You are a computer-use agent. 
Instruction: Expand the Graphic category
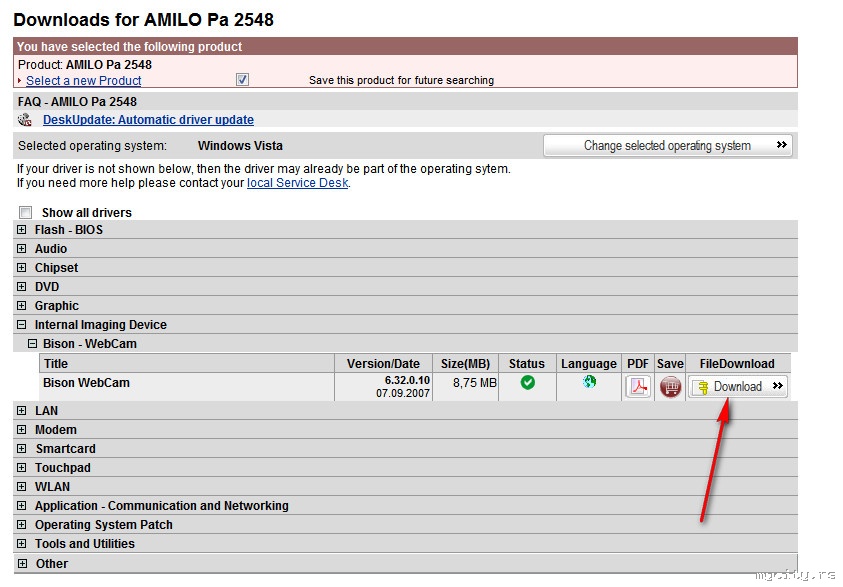click(x=21, y=305)
